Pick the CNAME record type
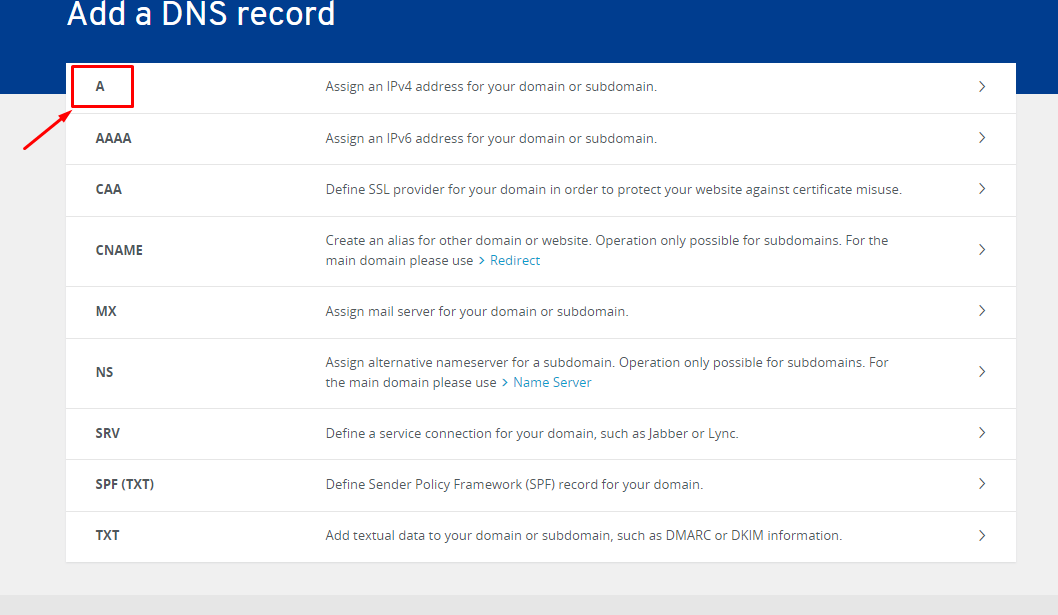The height and width of the screenshot is (615, 1058). (119, 250)
